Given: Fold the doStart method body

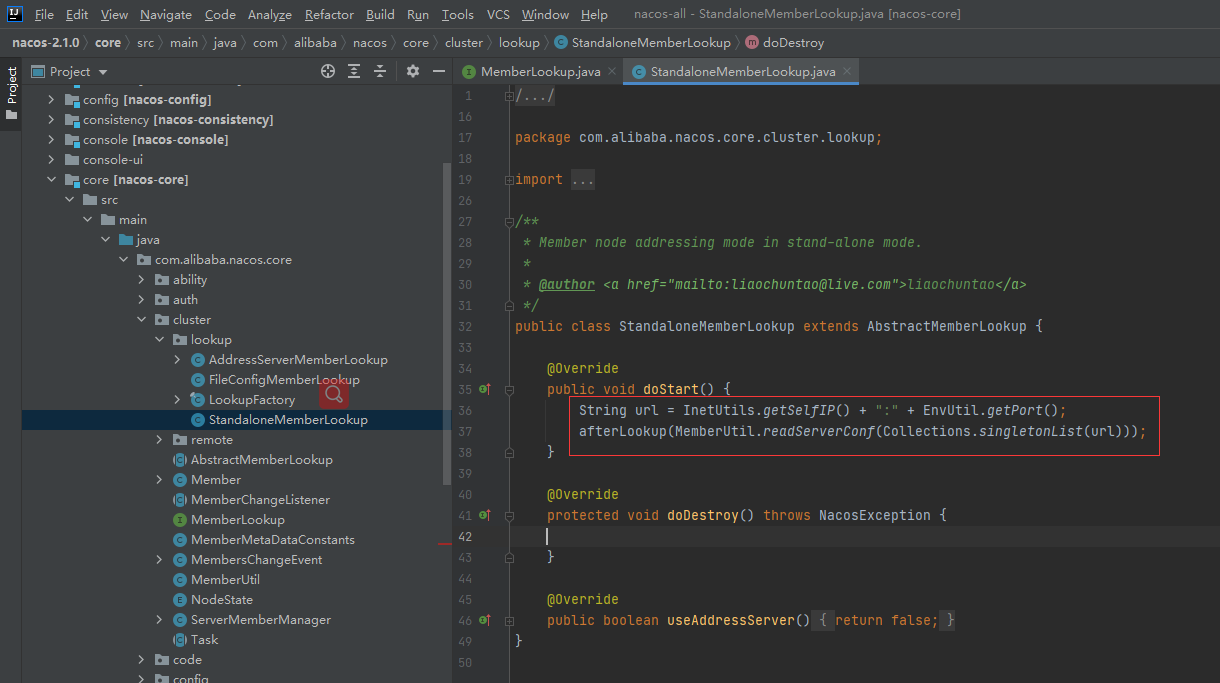Looking at the screenshot, I should [509, 389].
